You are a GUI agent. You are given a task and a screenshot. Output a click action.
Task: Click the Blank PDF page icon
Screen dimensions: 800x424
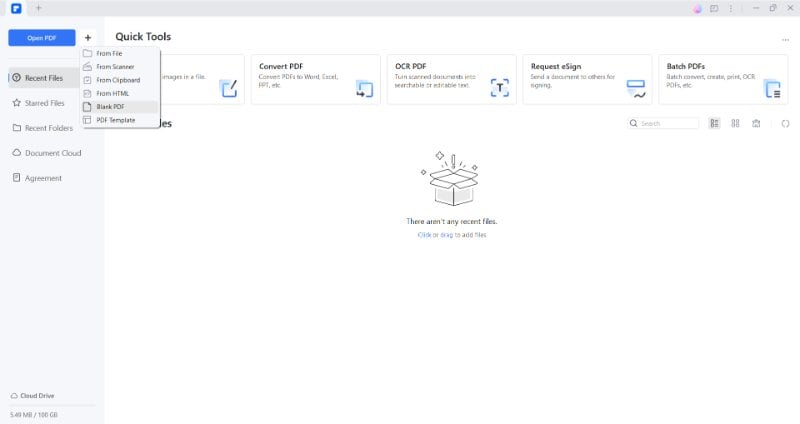87,107
